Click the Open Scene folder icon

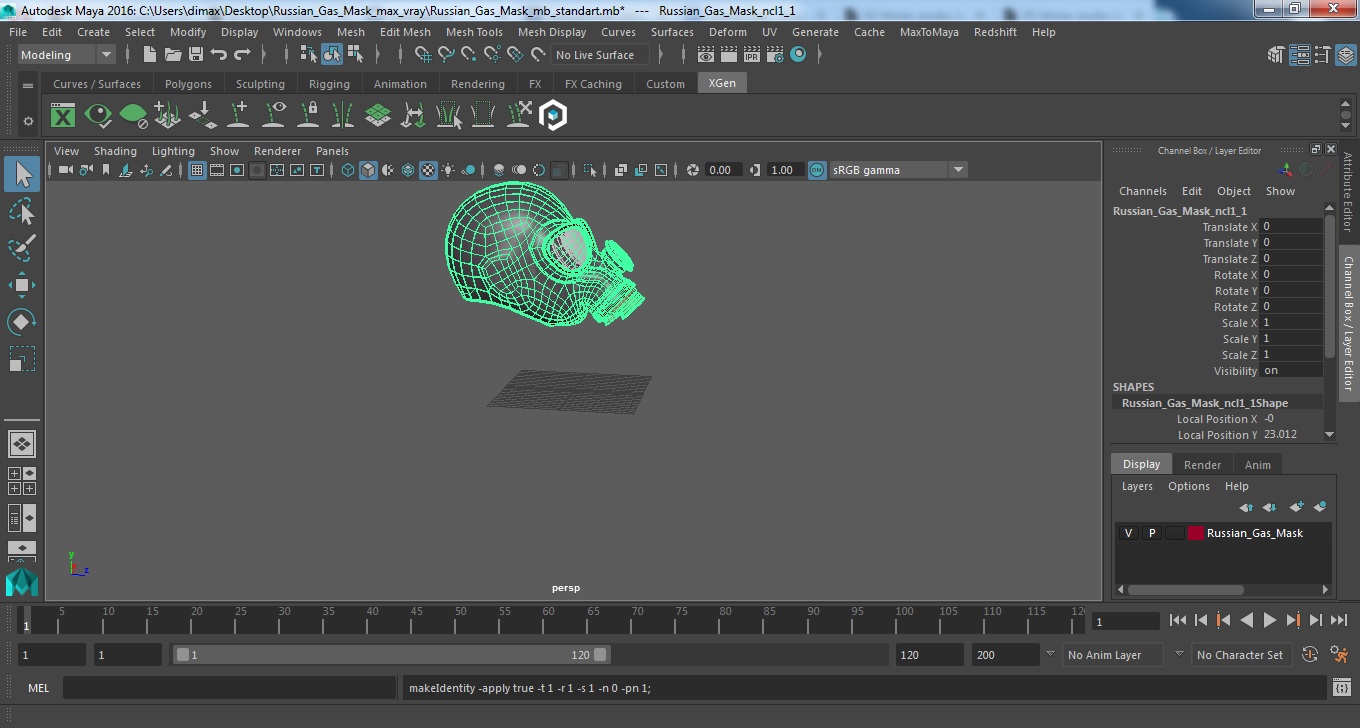[x=173, y=55]
